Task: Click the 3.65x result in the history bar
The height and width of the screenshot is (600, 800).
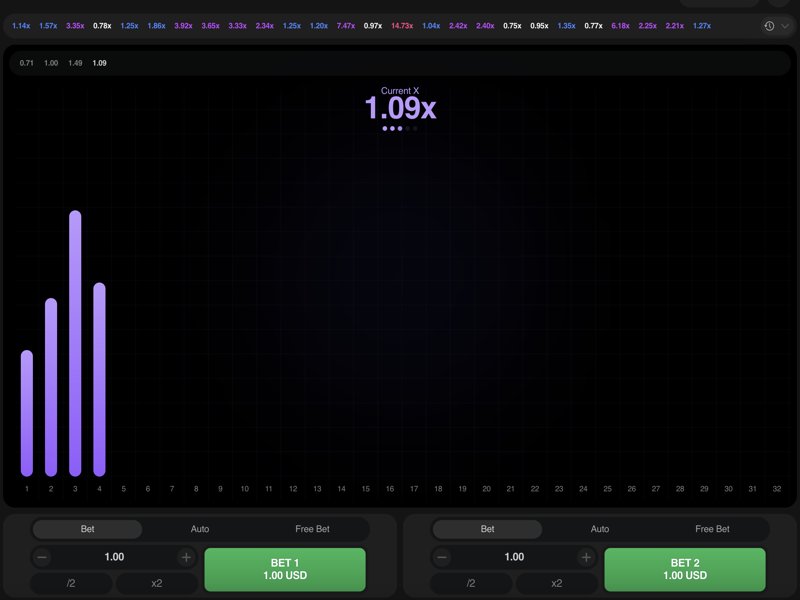Action: tap(210, 26)
